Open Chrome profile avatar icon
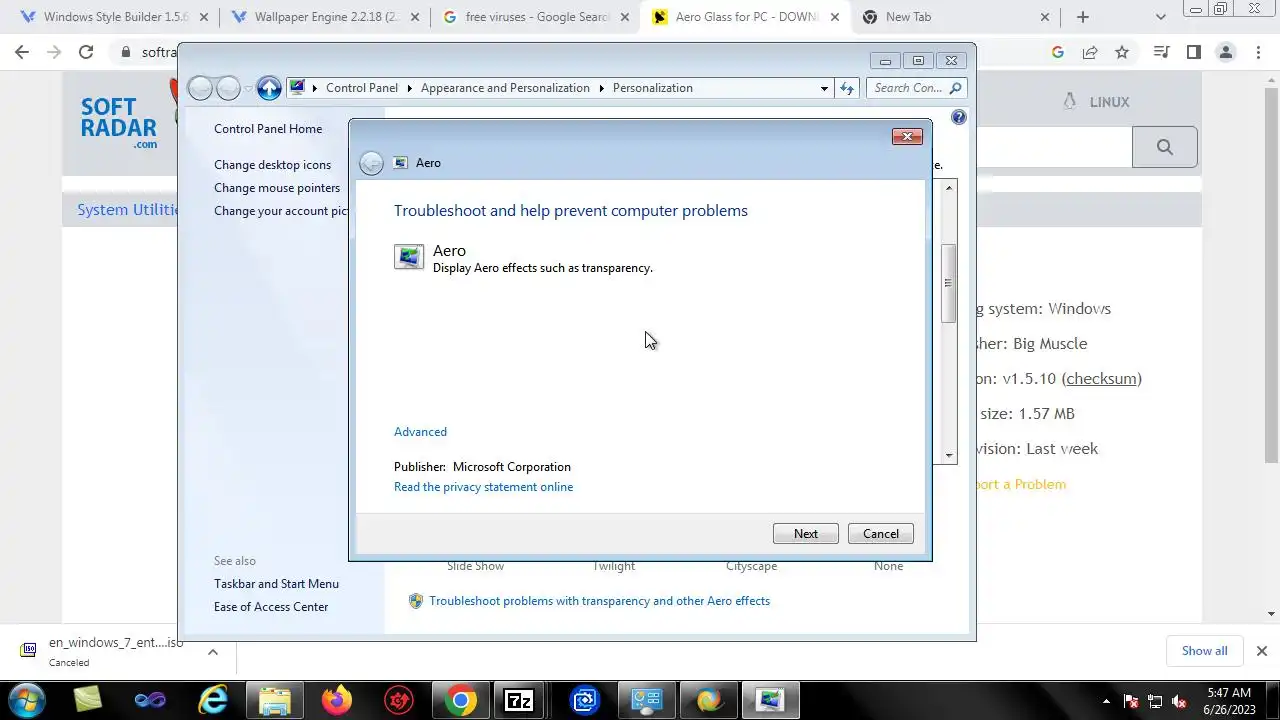The image size is (1280, 720). click(1225, 52)
